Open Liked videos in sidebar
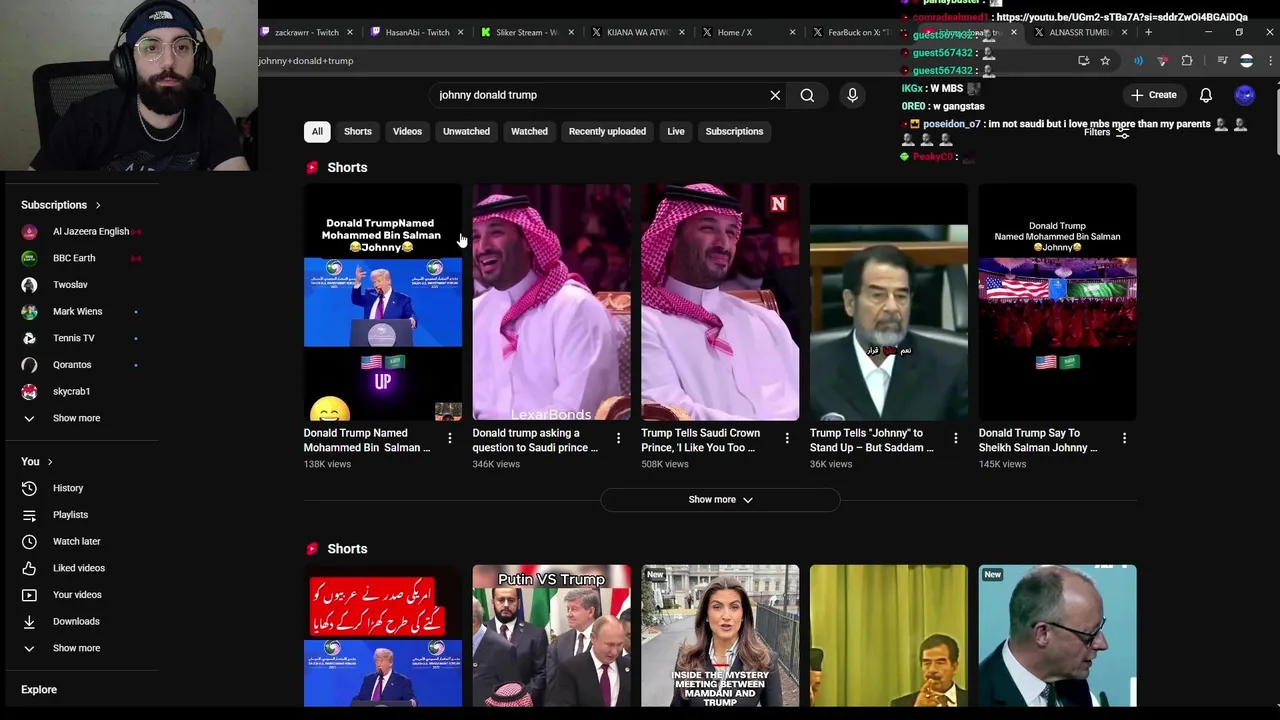Screen dimensions: 1280x720 [x=80, y=568]
